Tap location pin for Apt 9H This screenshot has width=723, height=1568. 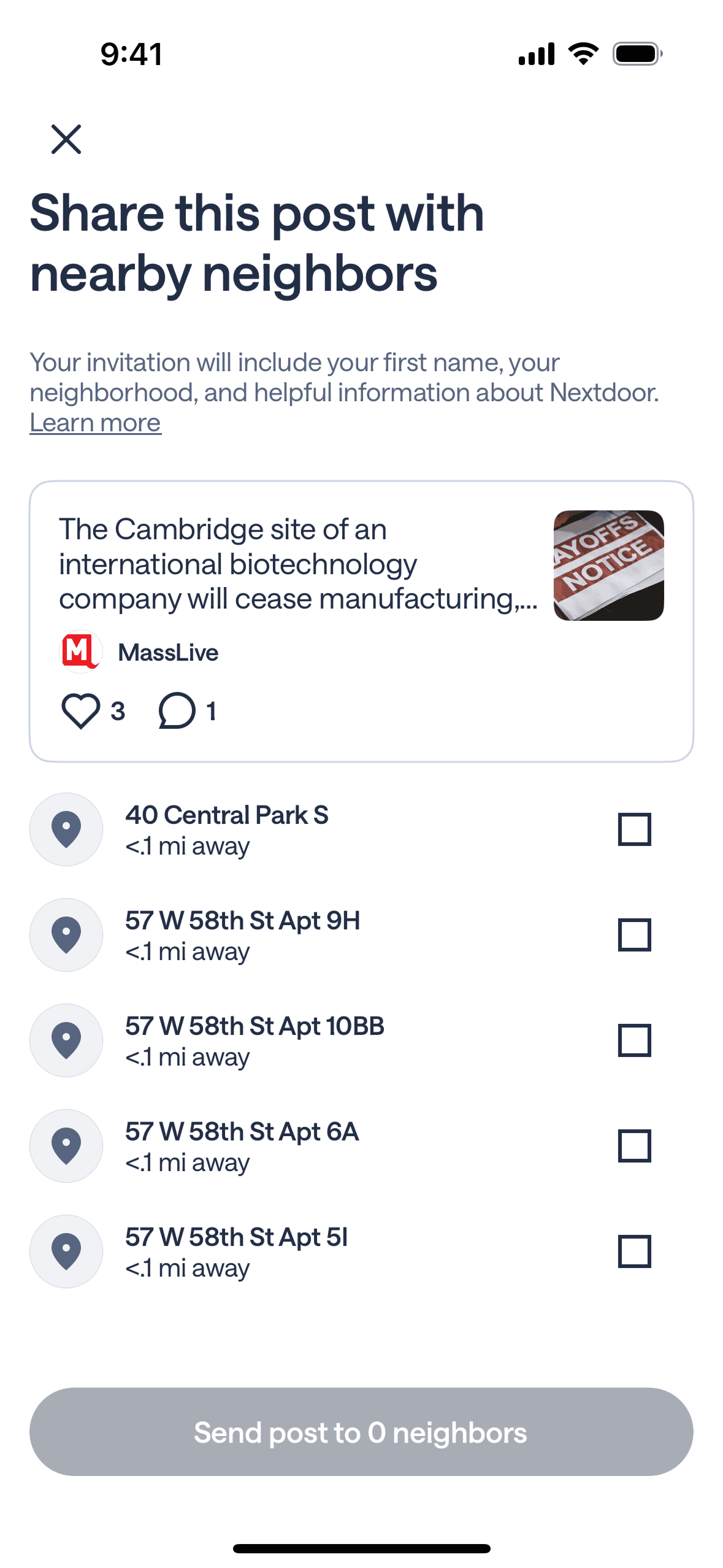point(66,935)
